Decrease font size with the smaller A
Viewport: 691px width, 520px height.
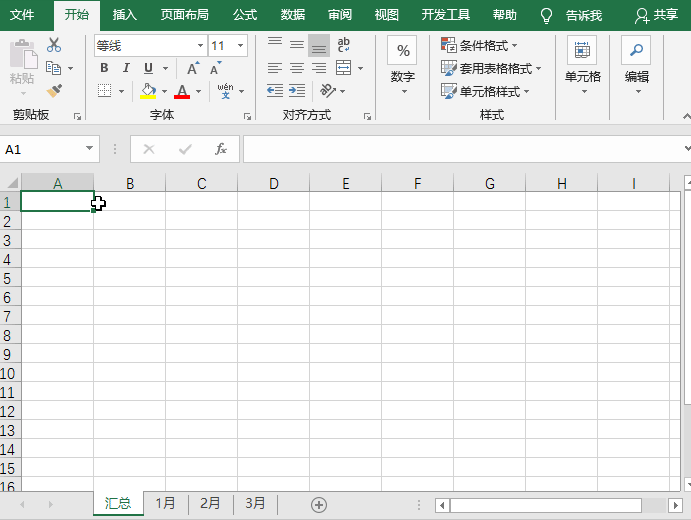click(x=215, y=68)
